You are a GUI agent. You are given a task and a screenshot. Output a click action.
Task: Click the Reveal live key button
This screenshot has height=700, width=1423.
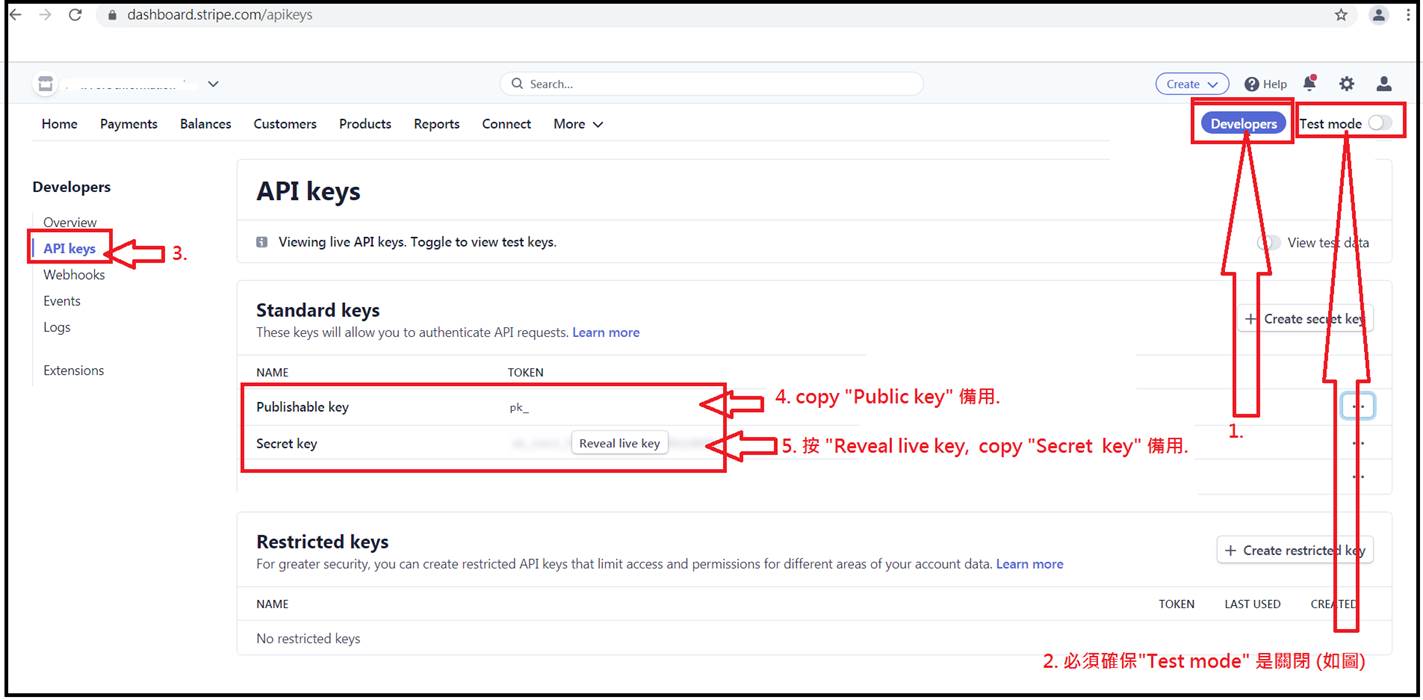(620, 443)
